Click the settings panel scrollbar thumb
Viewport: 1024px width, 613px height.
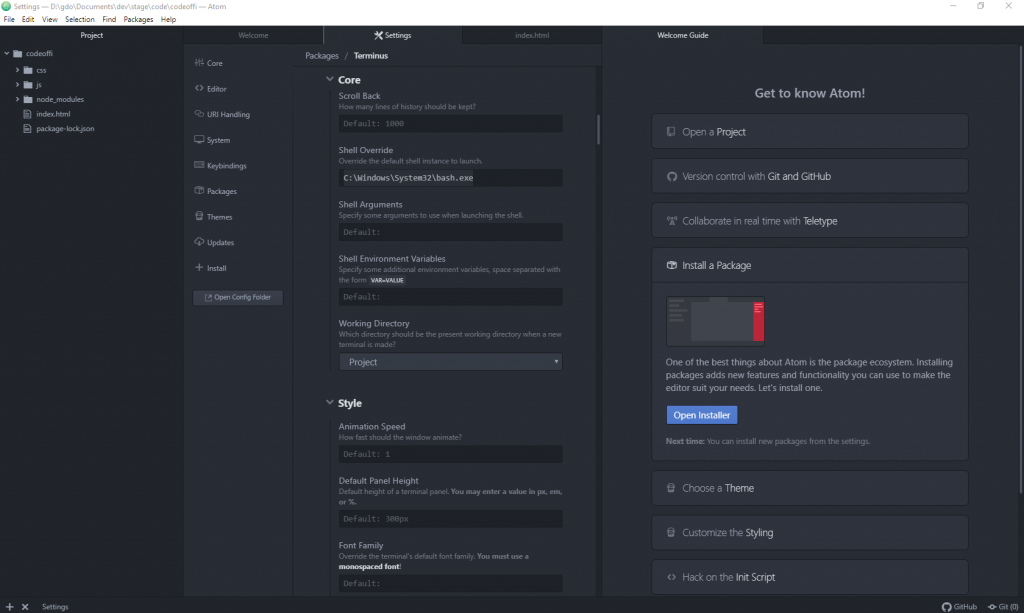pyautogui.click(x=598, y=129)
